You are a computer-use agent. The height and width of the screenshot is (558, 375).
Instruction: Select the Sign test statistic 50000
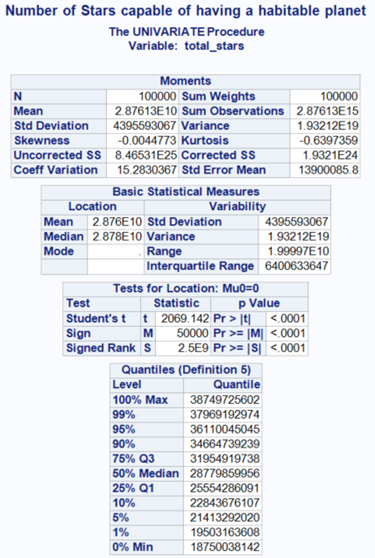click(183, 333)
